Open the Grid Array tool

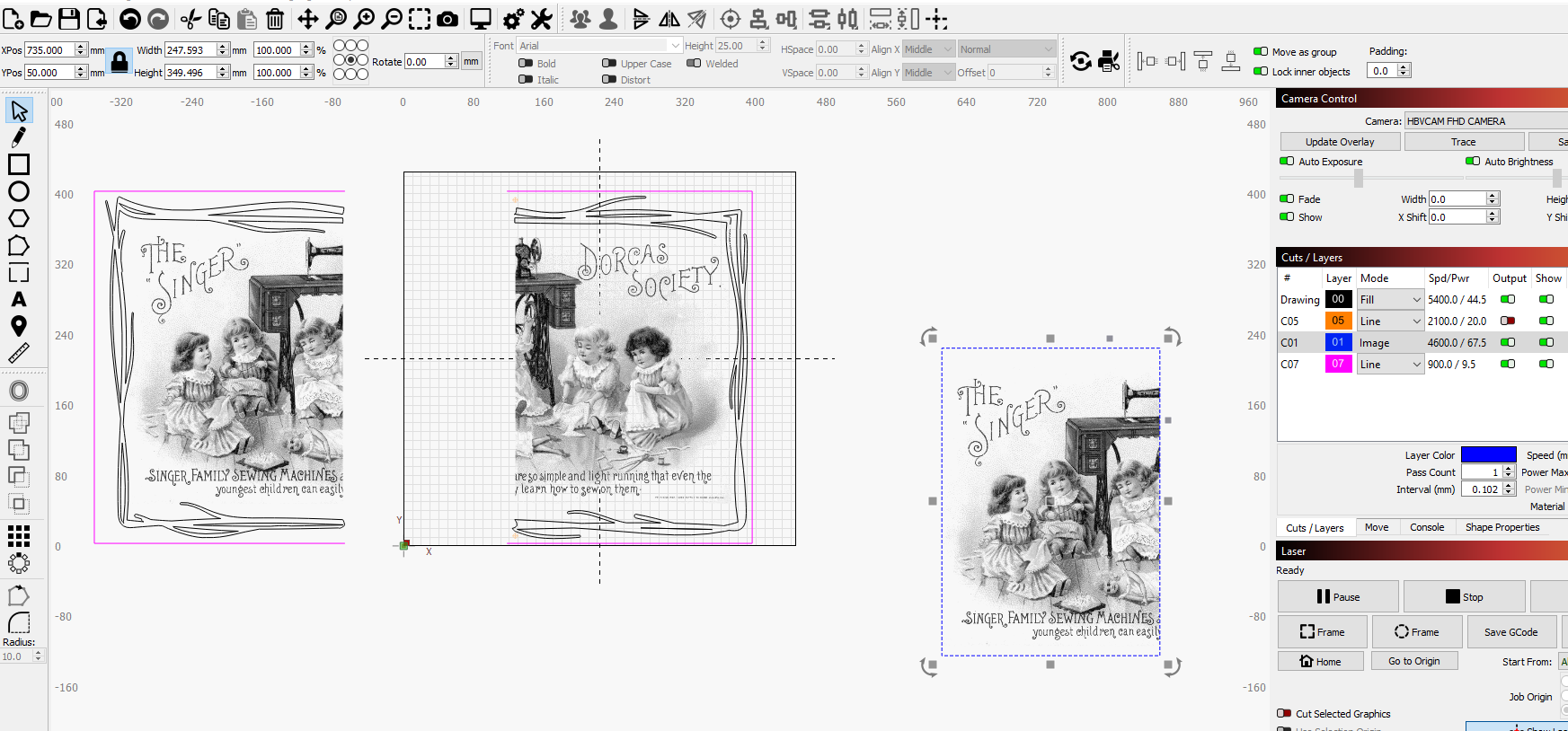(x=19, y=536)
